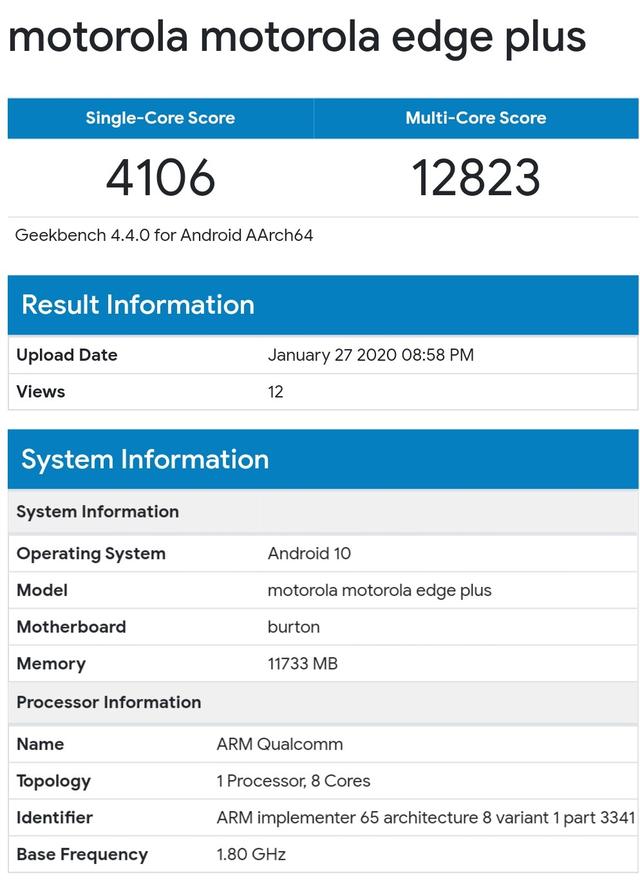Select the Android 10 value

pyautogui.click(x=309, y=554)
